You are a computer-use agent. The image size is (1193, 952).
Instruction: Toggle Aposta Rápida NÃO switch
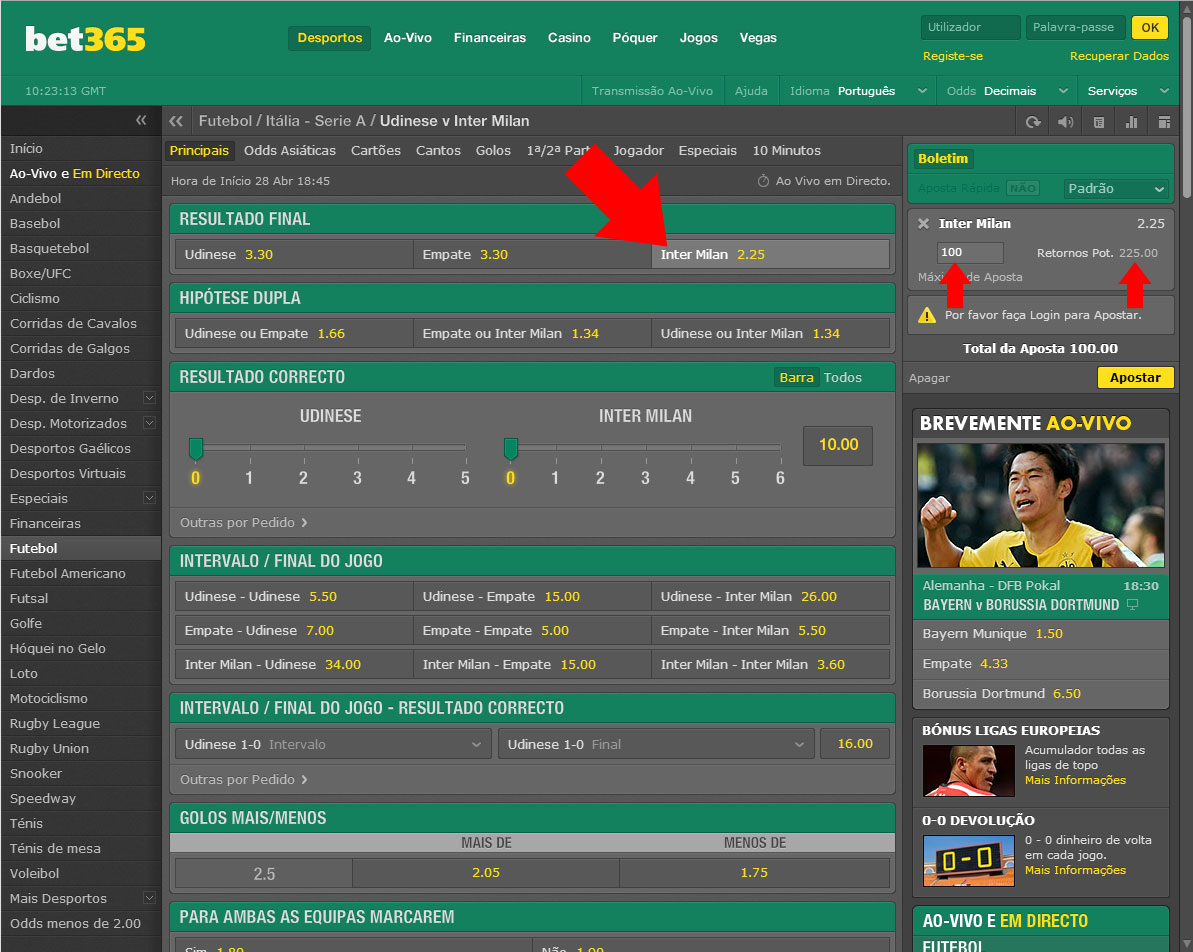click(1022, 188)
